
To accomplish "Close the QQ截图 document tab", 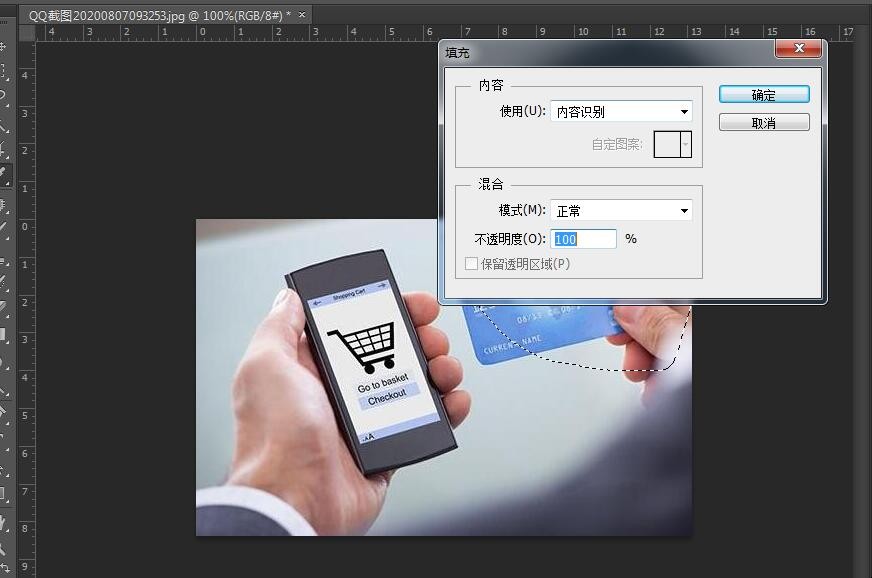I will coord(302,15).
